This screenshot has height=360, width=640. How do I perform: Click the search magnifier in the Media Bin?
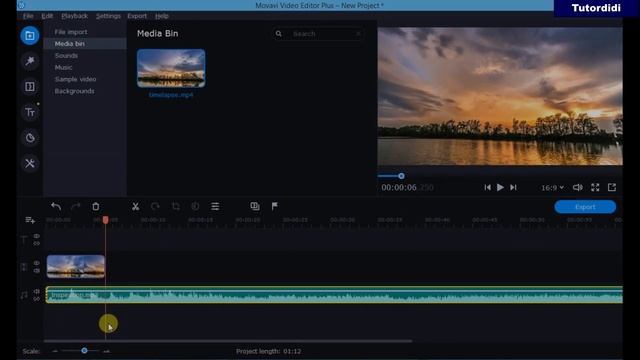pos(278,34)
